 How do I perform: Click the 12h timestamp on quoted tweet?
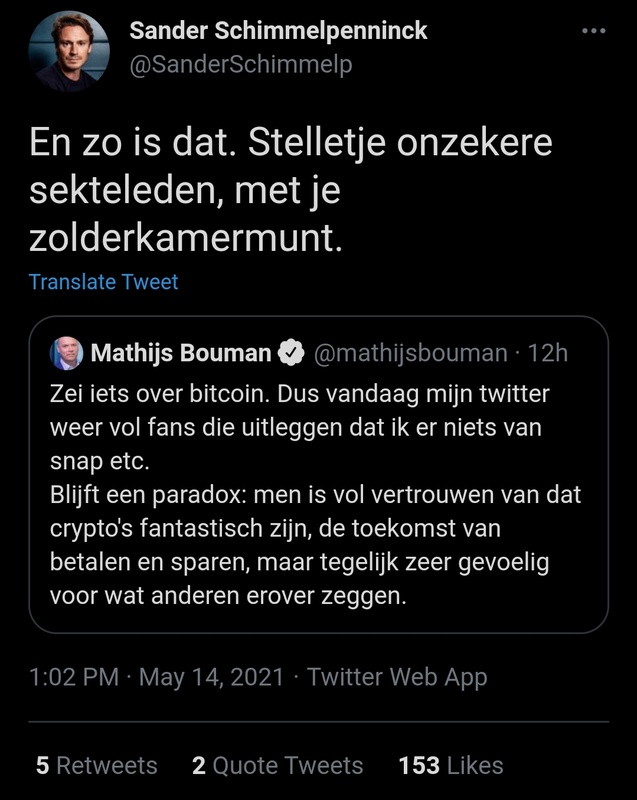tap(548, 353)
